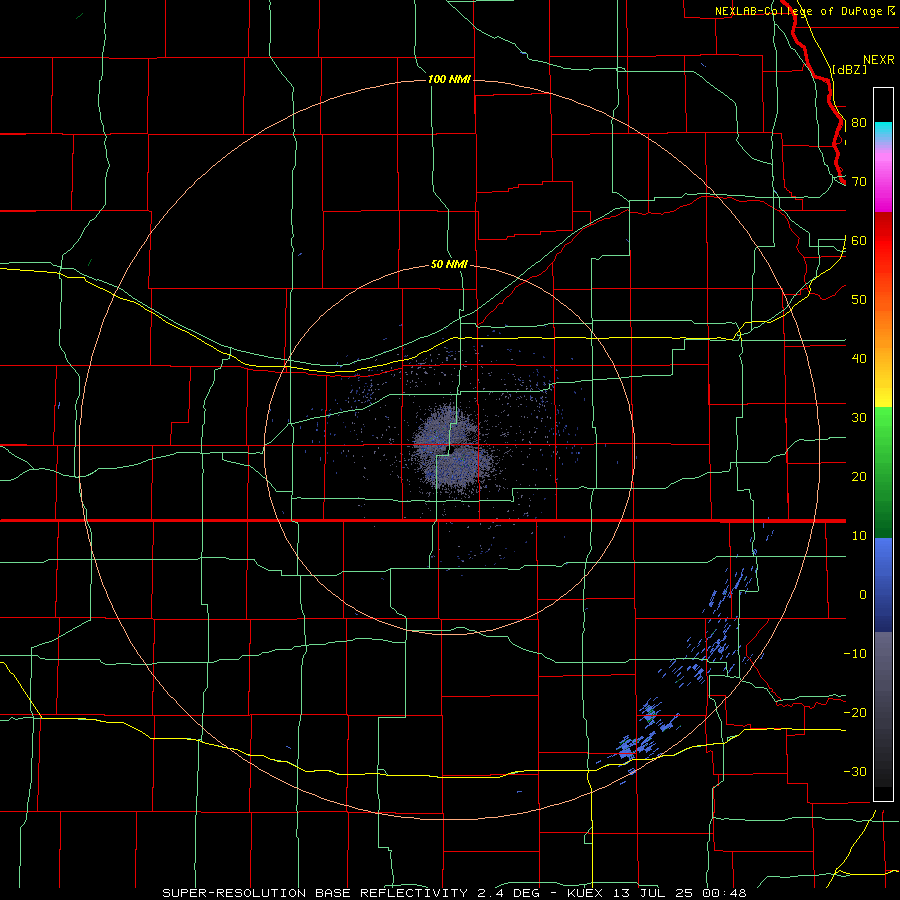Click the '0' value on the dBZ scale
This screenshot has width=900, height=900.
click(863, 595)
